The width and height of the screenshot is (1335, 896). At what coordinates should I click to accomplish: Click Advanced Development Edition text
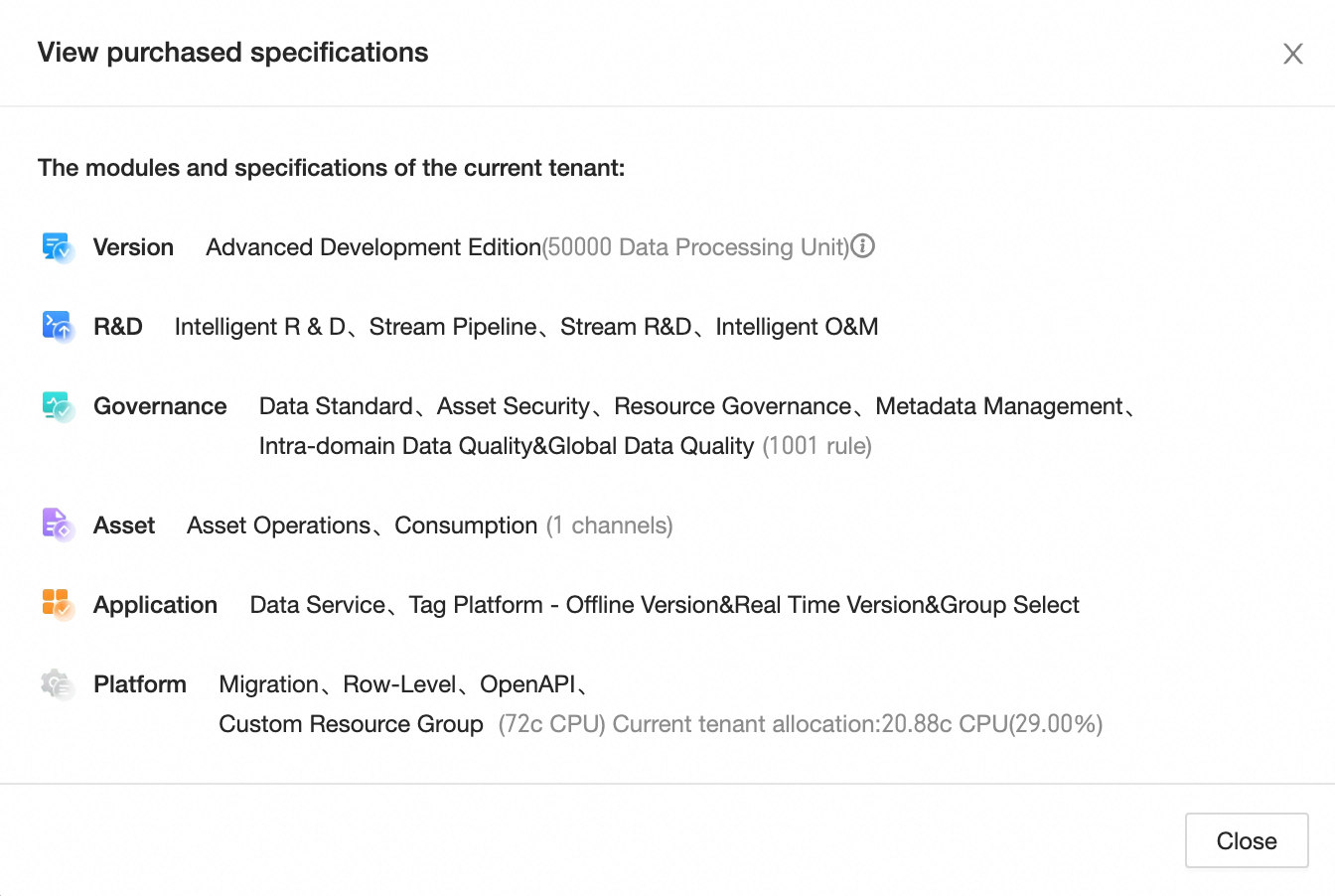(x=372, y=247)
